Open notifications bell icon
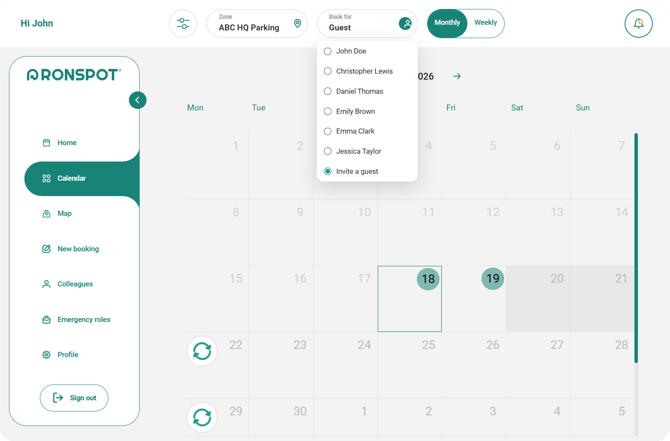This screenshot has width=670, height=441. coord(638,23)
